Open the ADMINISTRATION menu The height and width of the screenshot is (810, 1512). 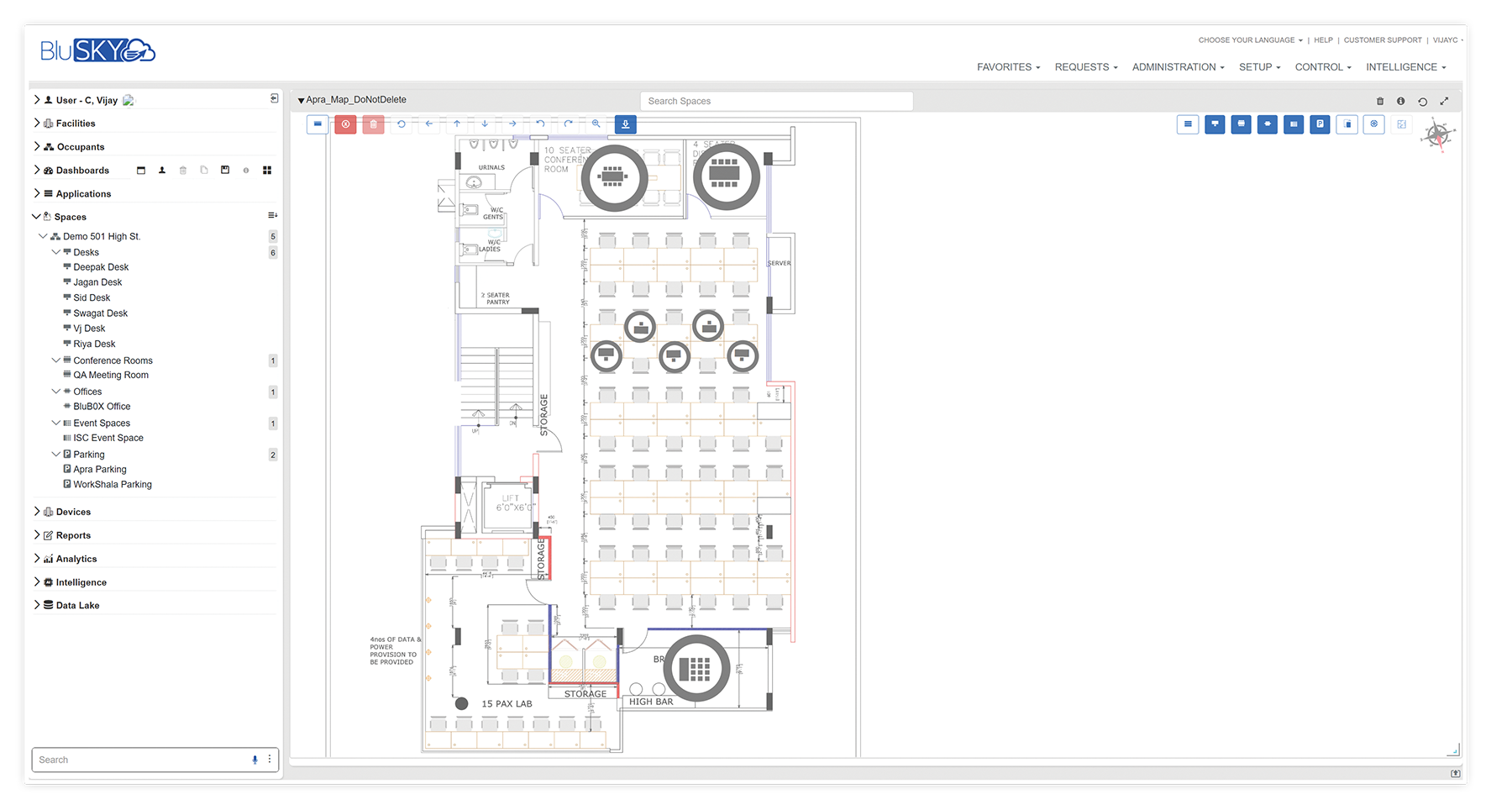[1177, 67]
